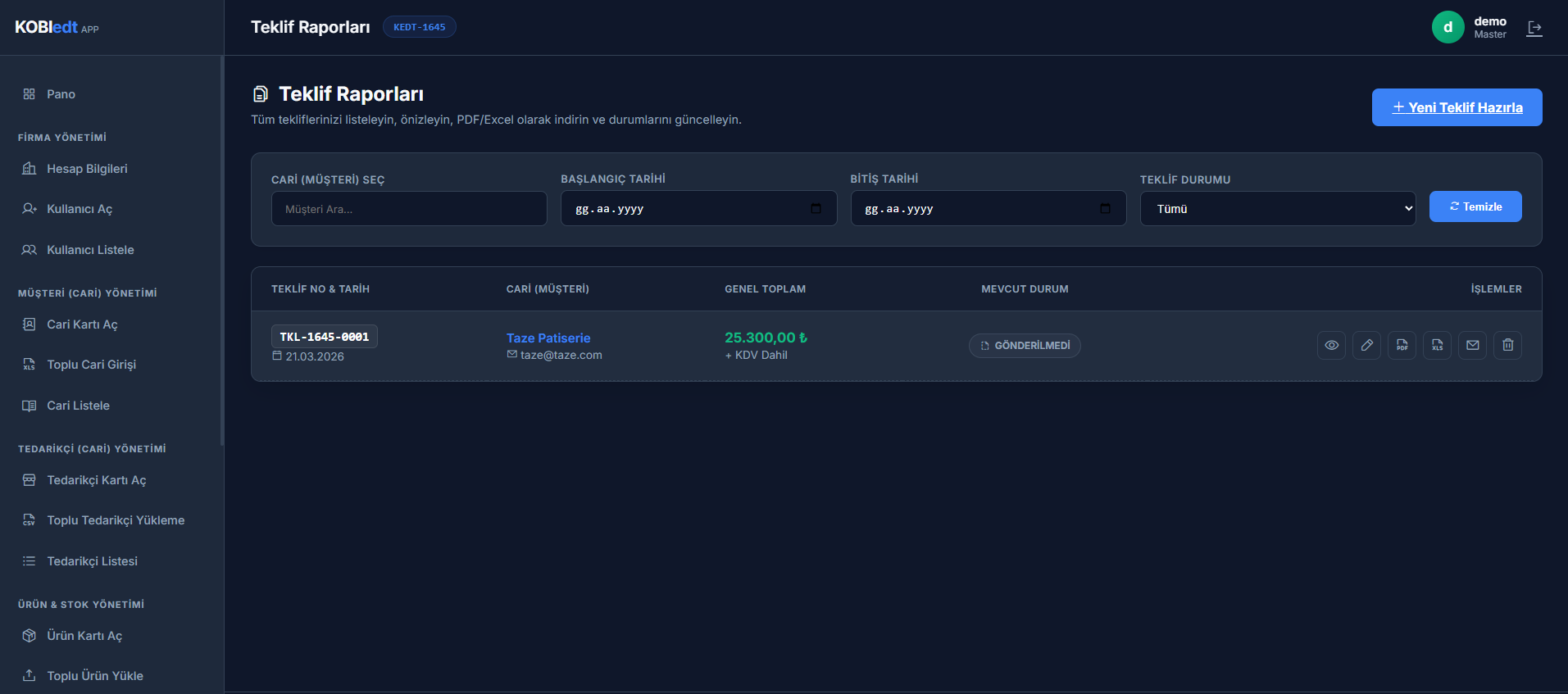Open Hesap Bilgileri in the sidebar
The width and height of the screenshot is (1568, 694).
pos(87,169)
